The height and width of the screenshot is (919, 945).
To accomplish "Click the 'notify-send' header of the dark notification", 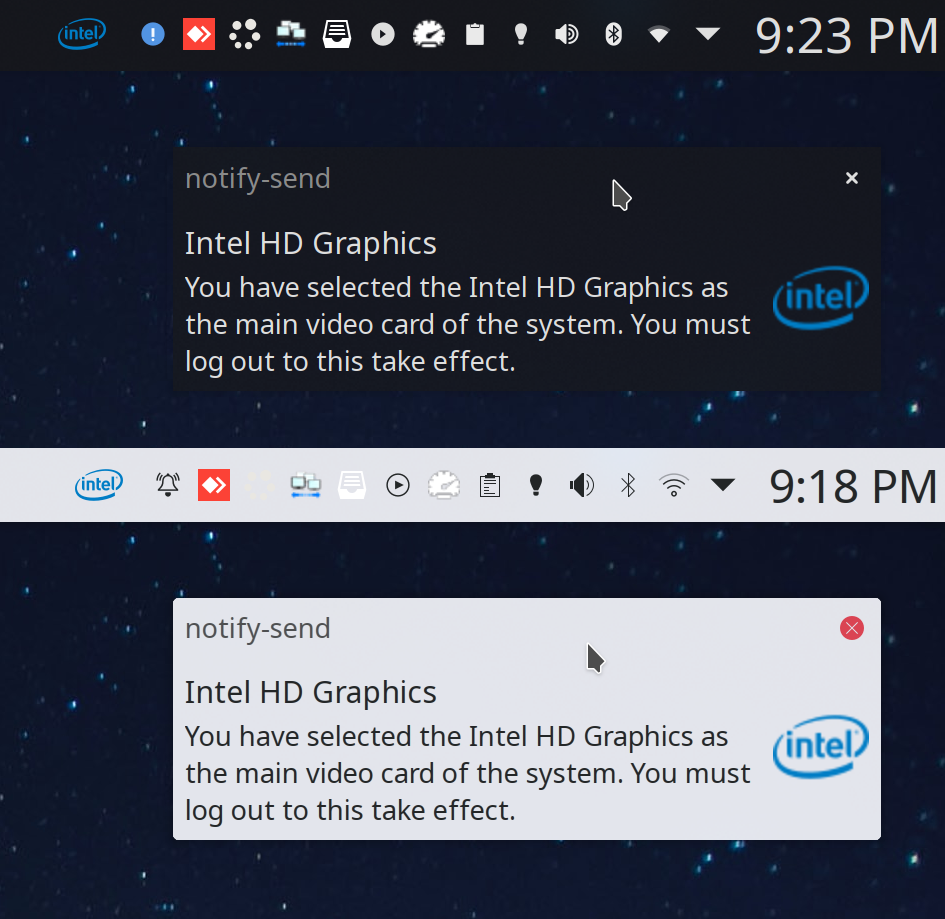I will (258, 178).
